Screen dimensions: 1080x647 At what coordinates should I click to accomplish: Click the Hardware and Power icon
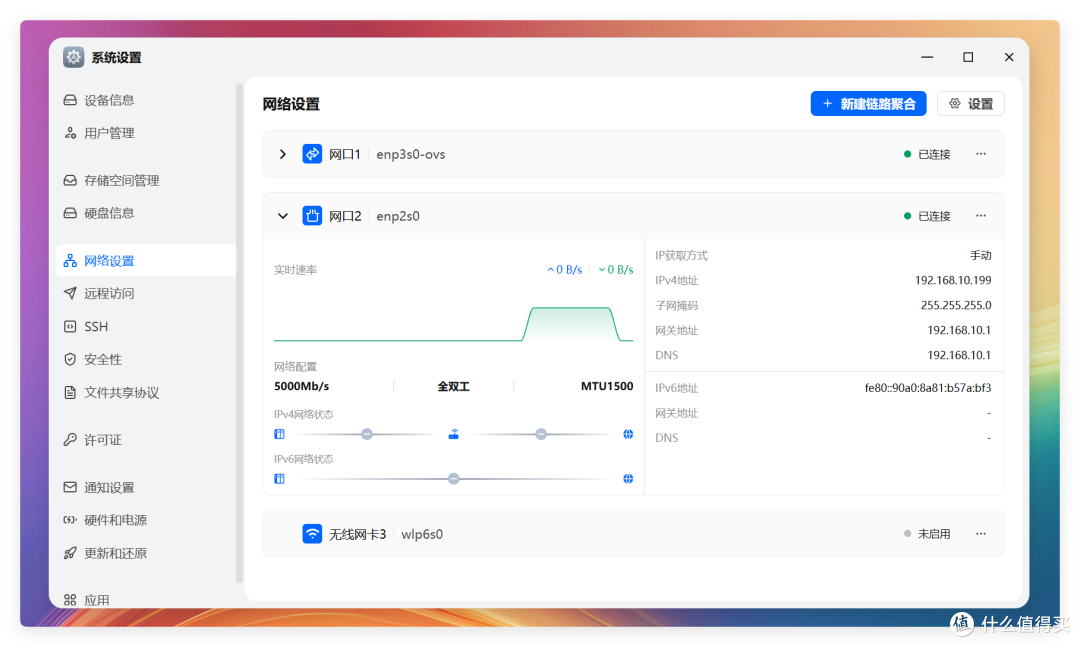click(70, 520)
